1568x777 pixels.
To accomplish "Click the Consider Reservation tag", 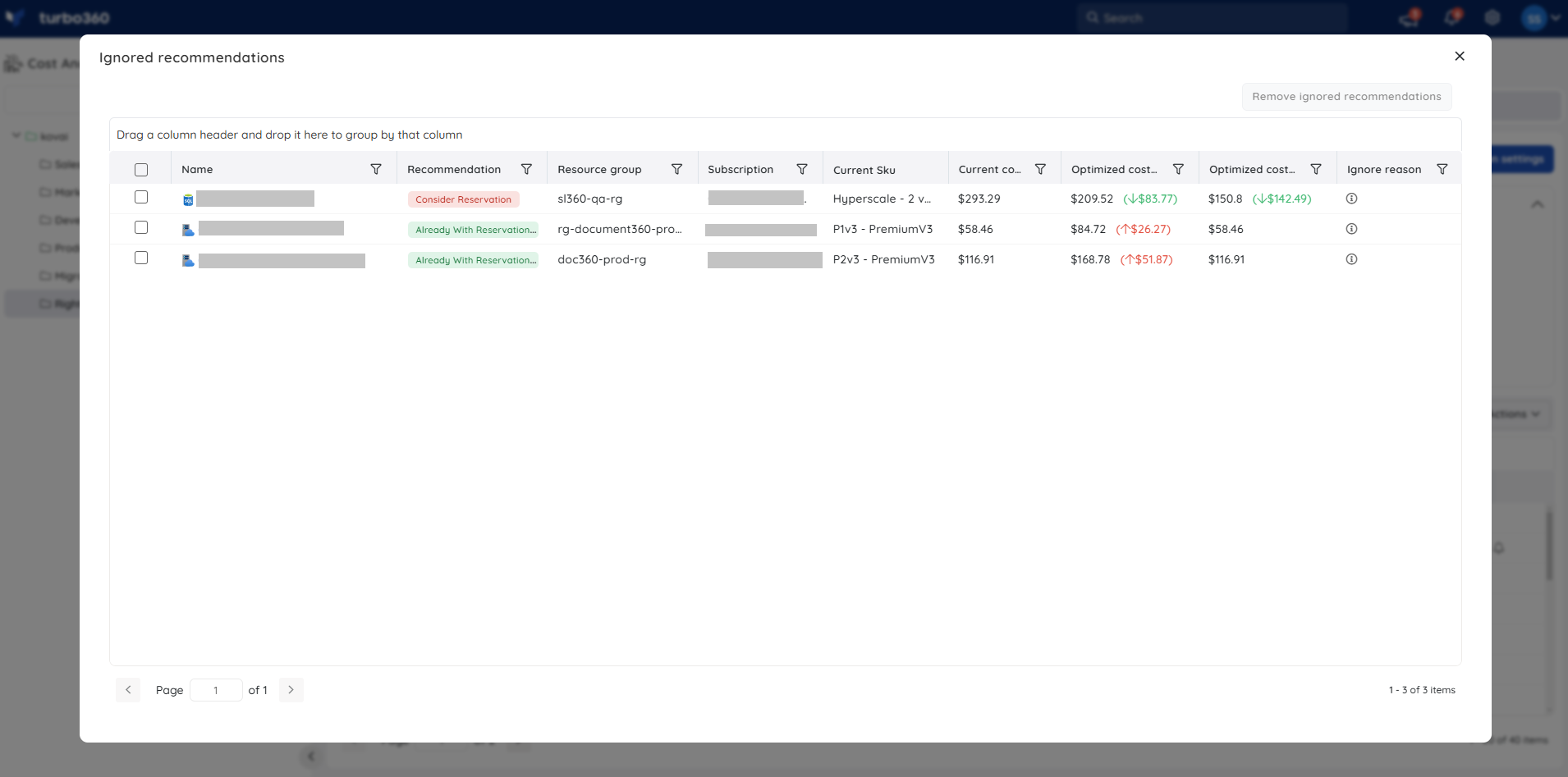I will pos(463,199).
